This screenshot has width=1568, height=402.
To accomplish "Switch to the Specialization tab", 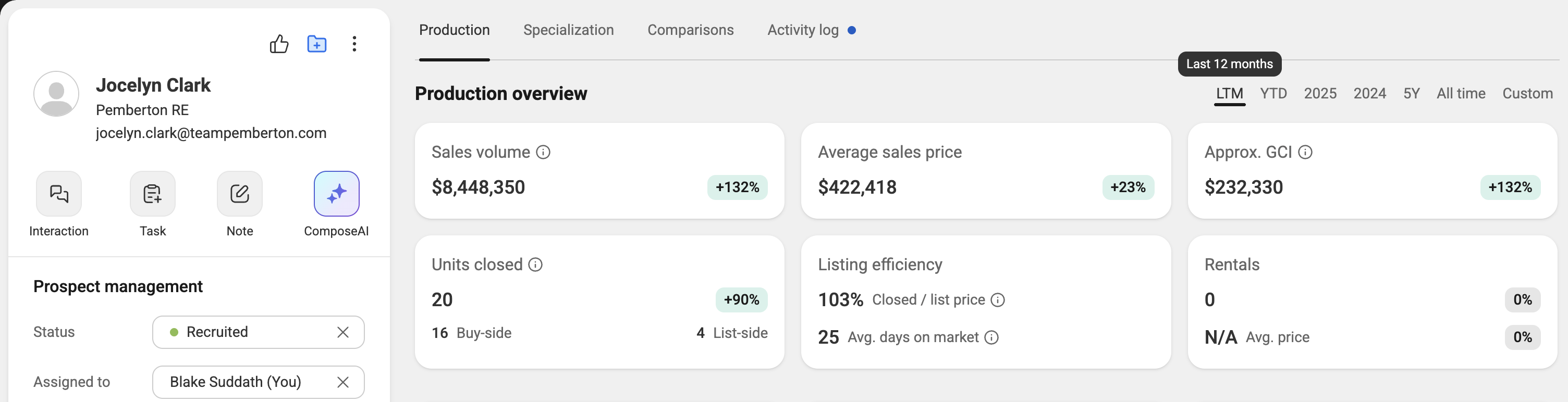I will 569,30.
